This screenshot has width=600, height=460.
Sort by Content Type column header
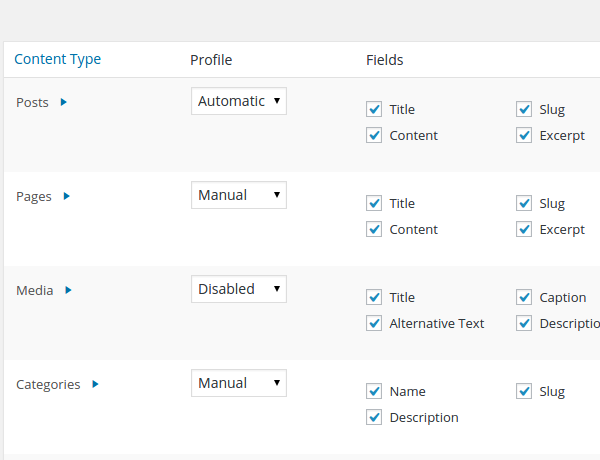point(58,59)
